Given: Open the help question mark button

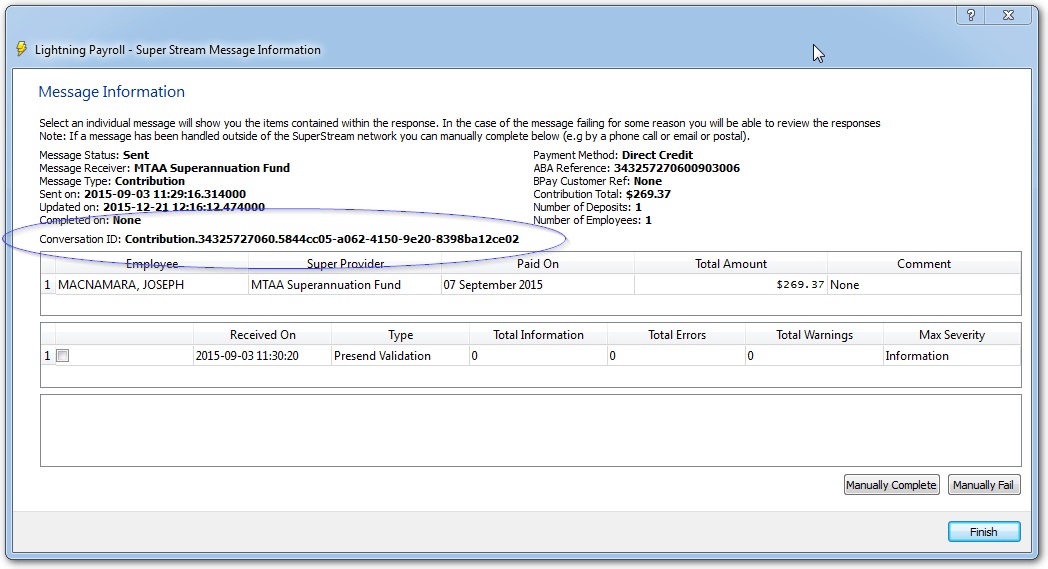Looking at the screenshot, I should pyautogui.click(x=971, y=15).
